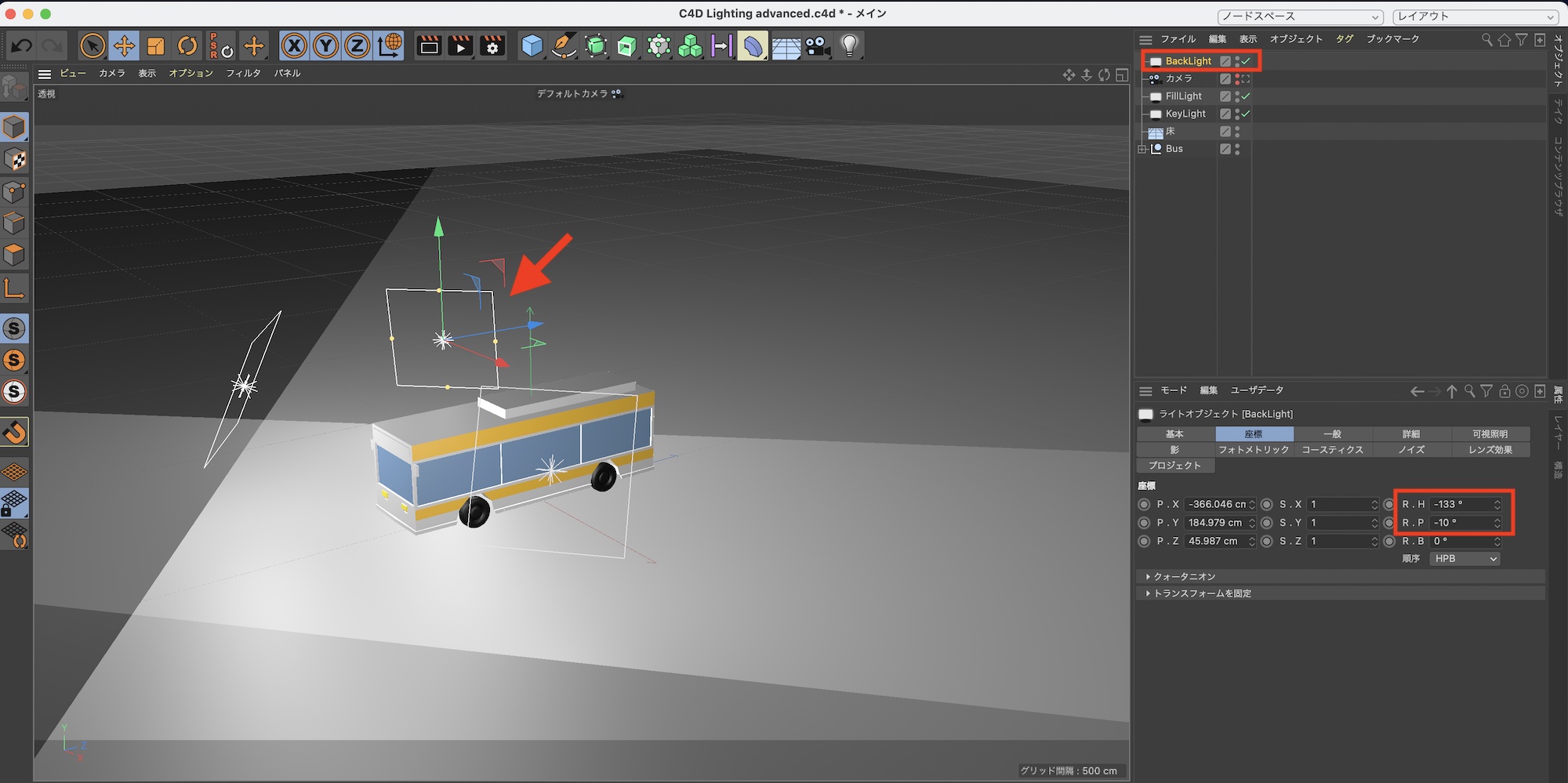Open the フィルタ viewport menu
Screen dimensions: 1568x783
[x=243, y=74]
